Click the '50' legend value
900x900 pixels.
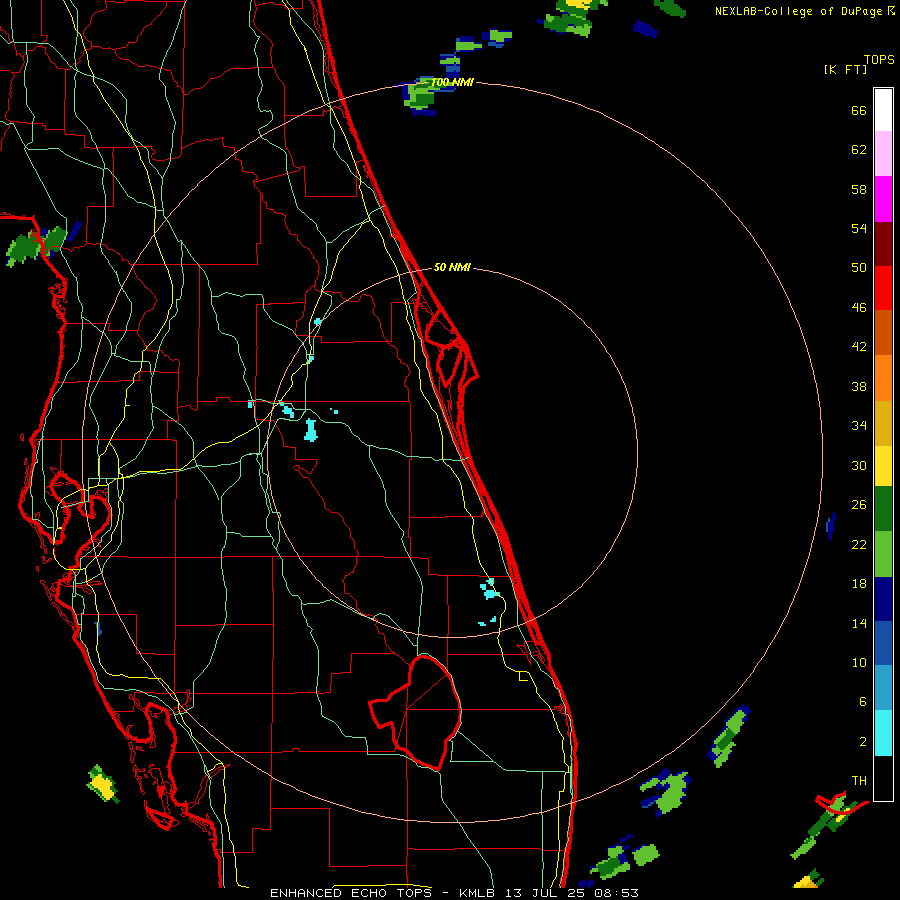click(859, 268)
